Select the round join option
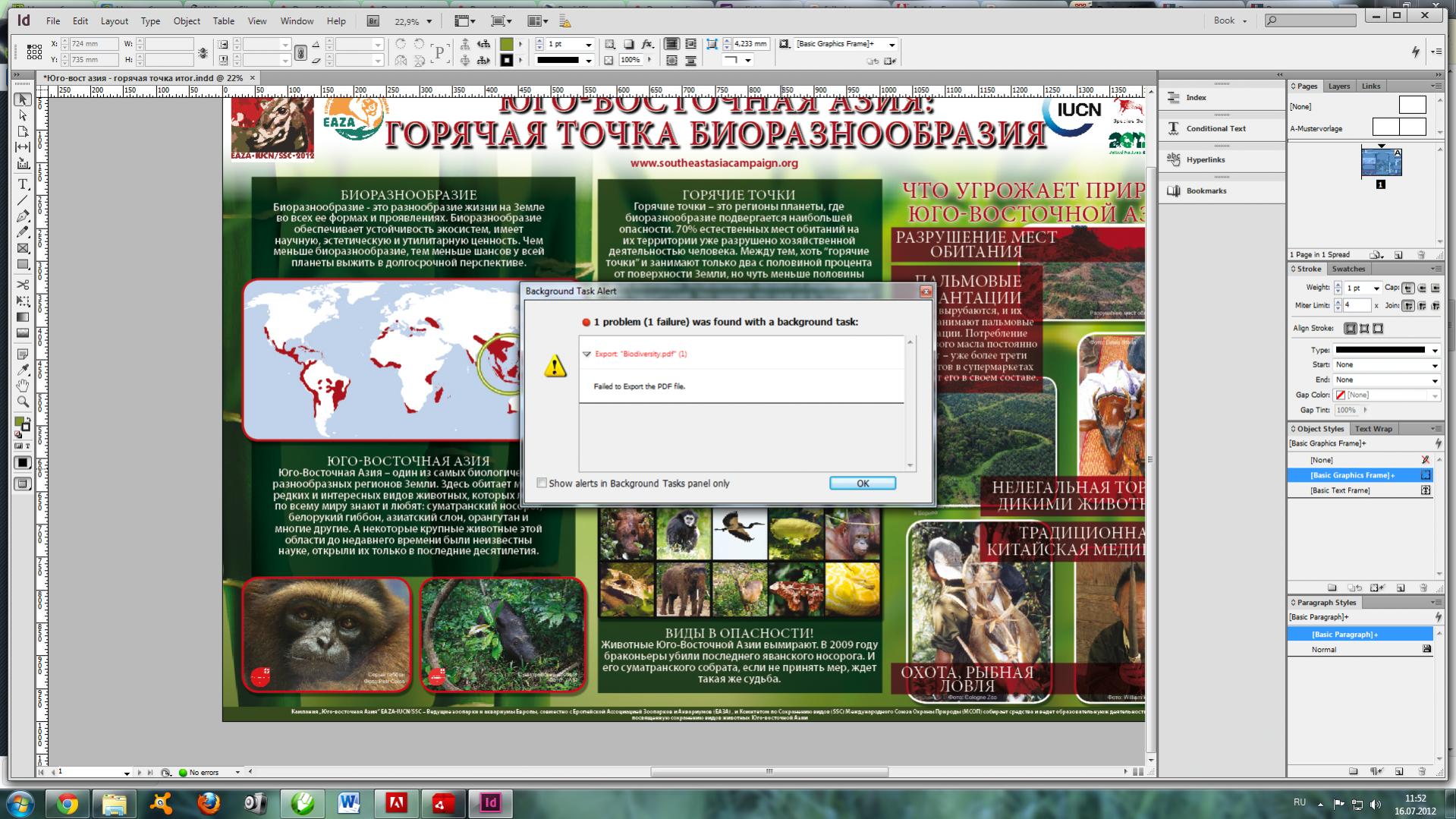 coord(1422,305)
